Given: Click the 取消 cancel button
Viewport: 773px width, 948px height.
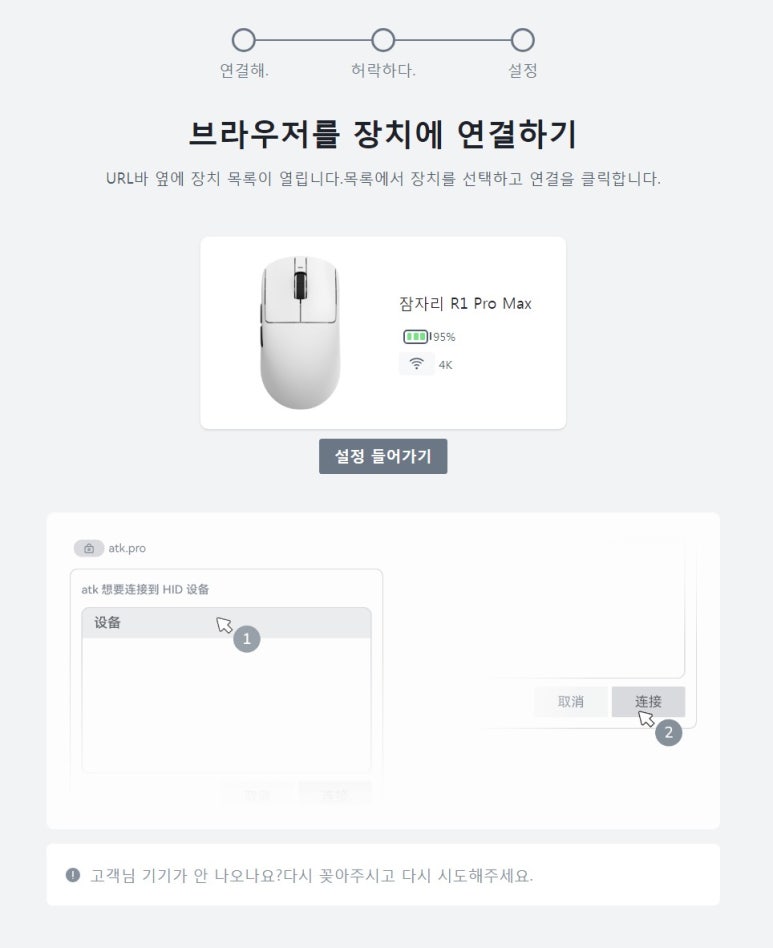Looking at the screenshot, I should [x=571, y=701].
